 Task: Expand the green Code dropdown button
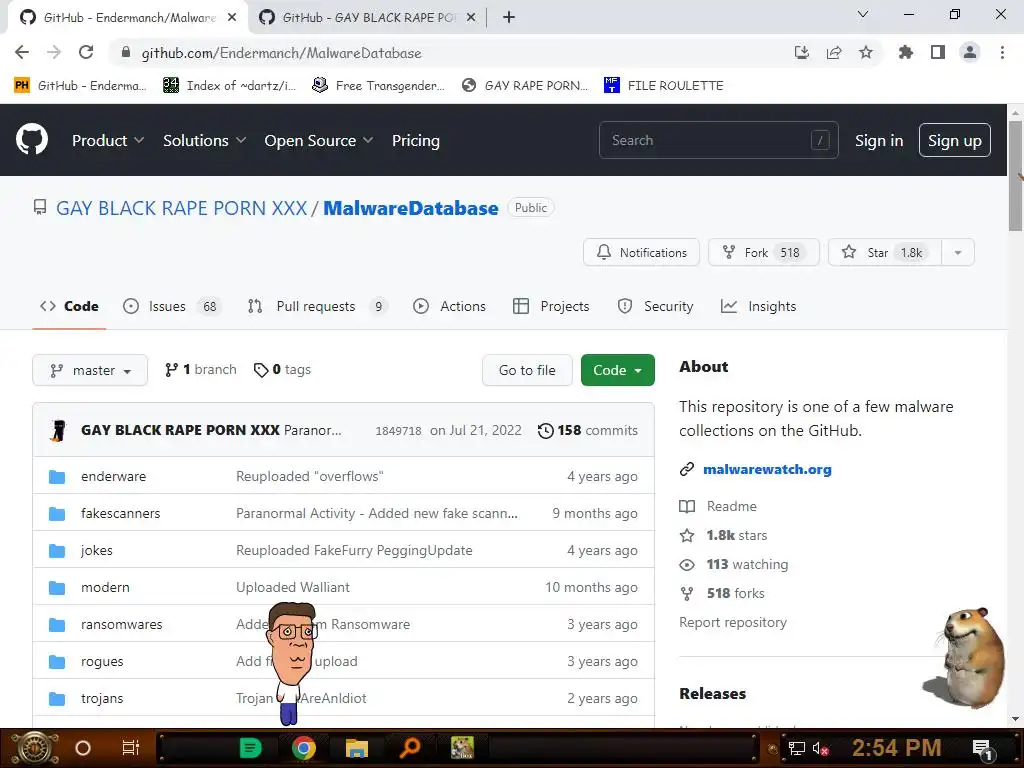point(618,370)
